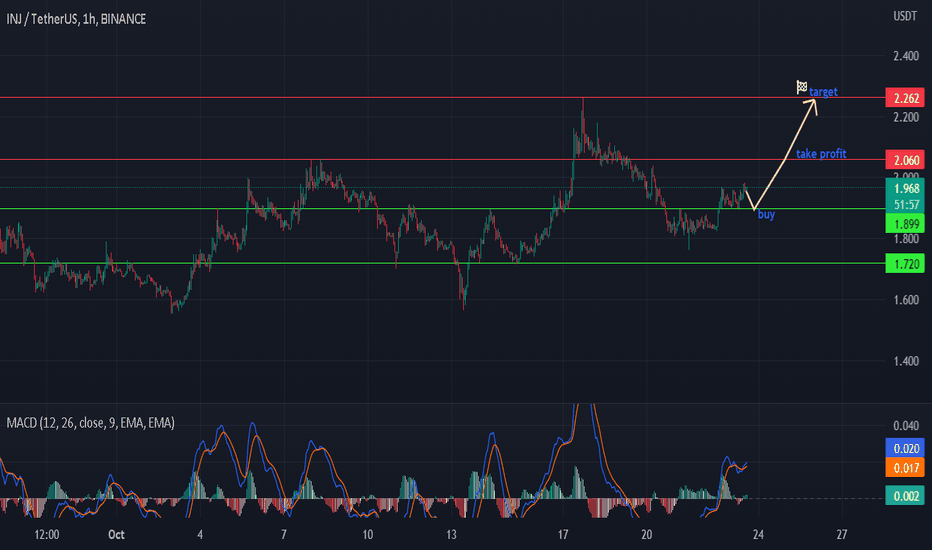Click the '12:00' time axis label
Viewport: 932px width, 550px height.
[46, 535]
